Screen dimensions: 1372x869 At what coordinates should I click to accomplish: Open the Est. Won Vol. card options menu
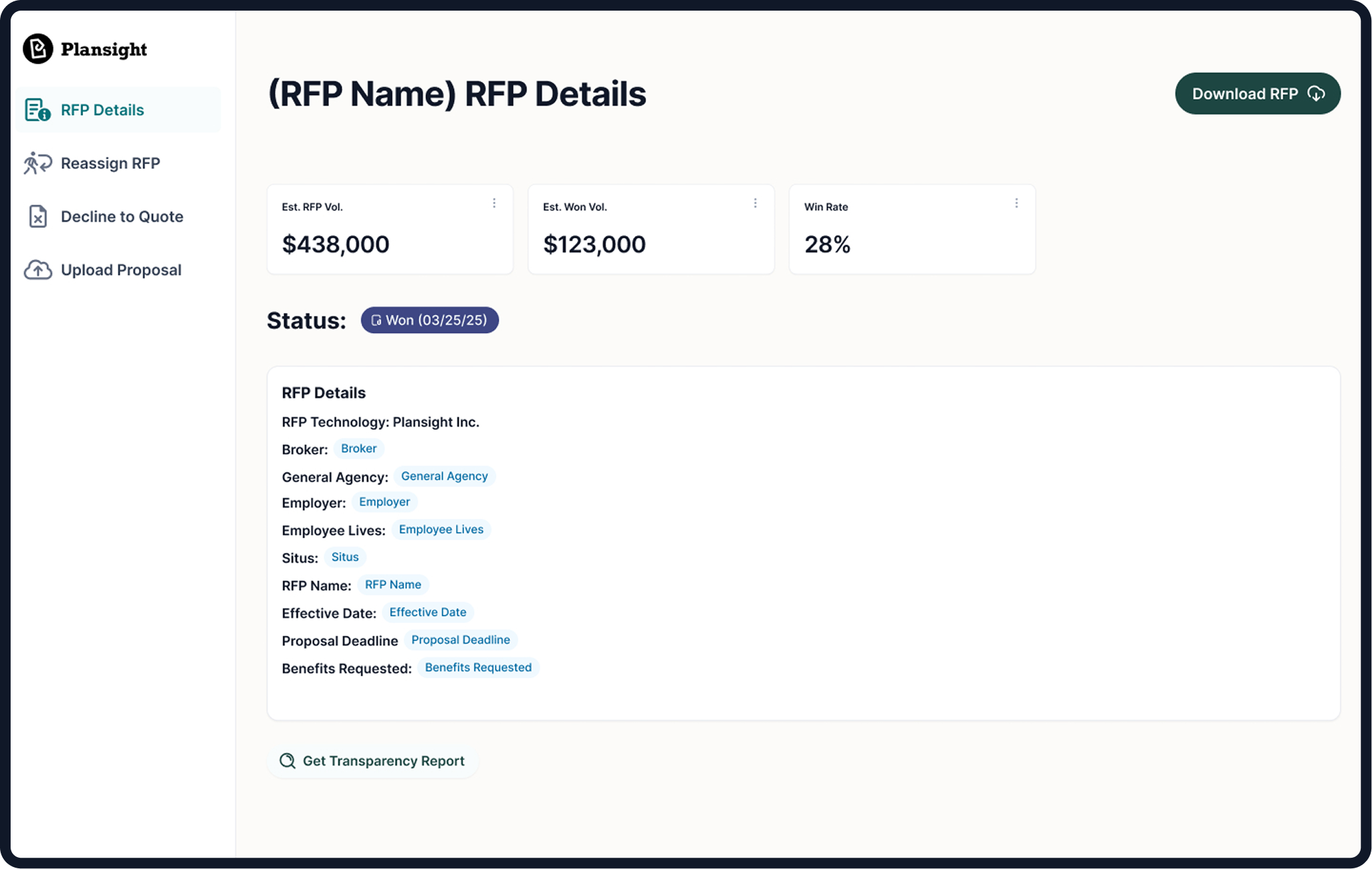pyautogui.click(x=756, y=203)
